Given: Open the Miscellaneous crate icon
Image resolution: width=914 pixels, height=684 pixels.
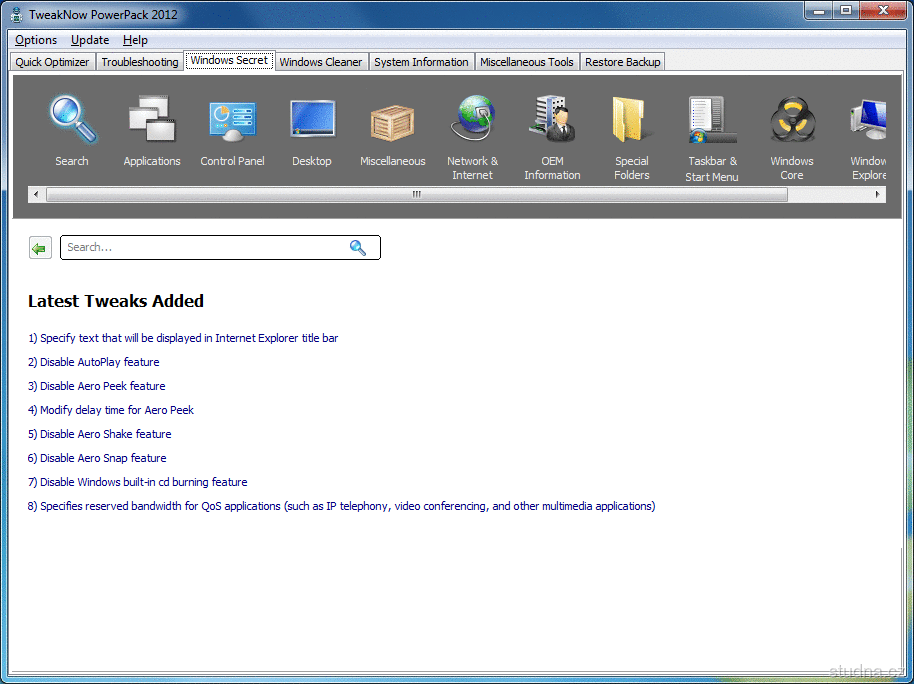Looking at the screenshot, I should pyautogui.click(x=392, y=122).
